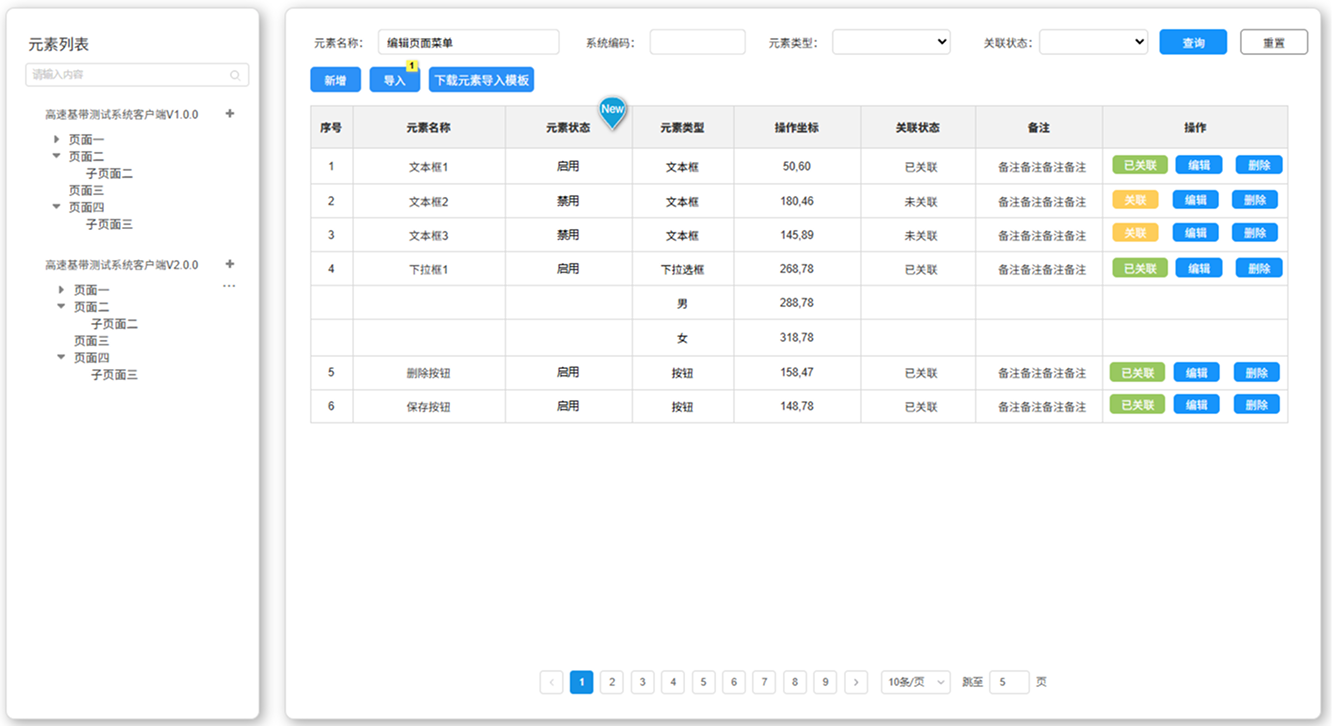Image resolution: width=1332 pixels, height=726 pixels.
Task: Expand 页面一 under V2.0.0 tree
Action: pyautogui.click(x=62, y=290)
